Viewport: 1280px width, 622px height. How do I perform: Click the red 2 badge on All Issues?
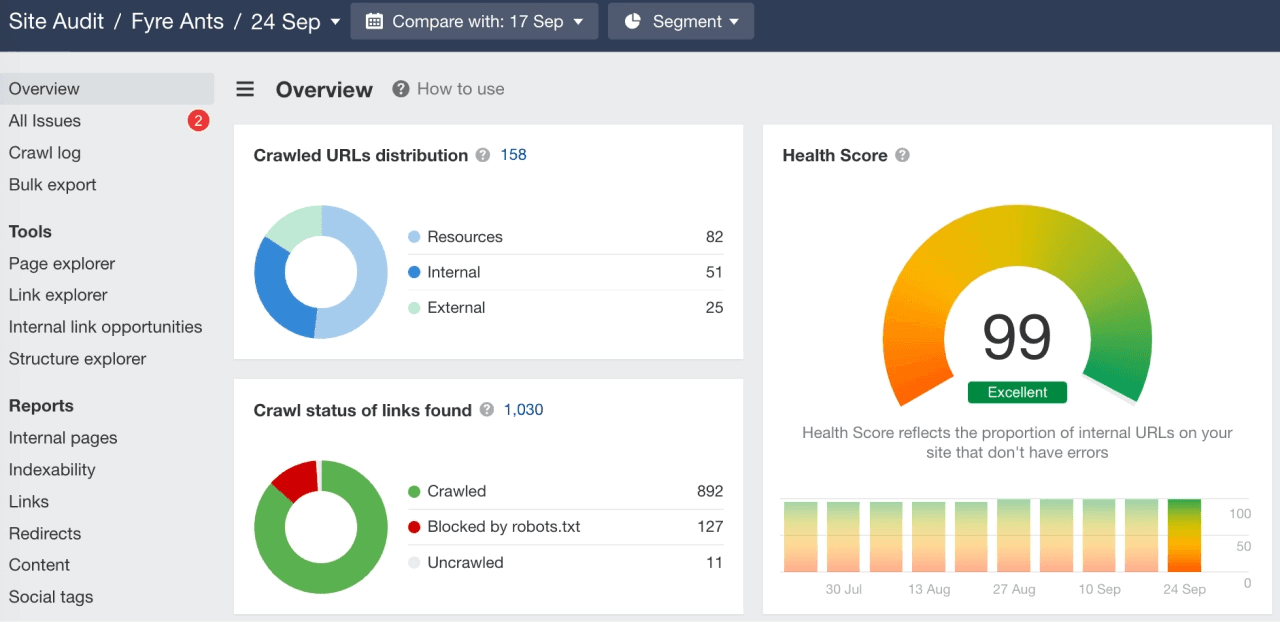[198, 121]
